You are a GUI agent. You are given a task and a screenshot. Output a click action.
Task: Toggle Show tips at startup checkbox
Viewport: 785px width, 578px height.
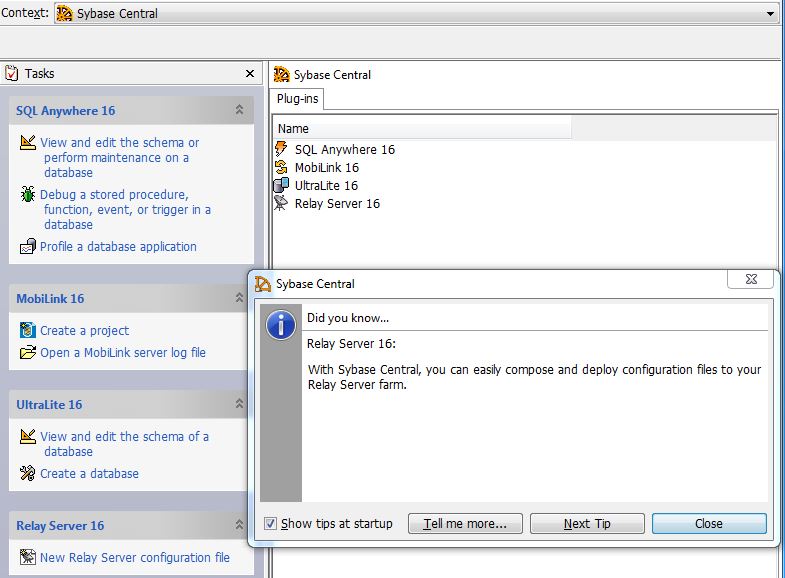pyautogui.click(x=270, y=523)
